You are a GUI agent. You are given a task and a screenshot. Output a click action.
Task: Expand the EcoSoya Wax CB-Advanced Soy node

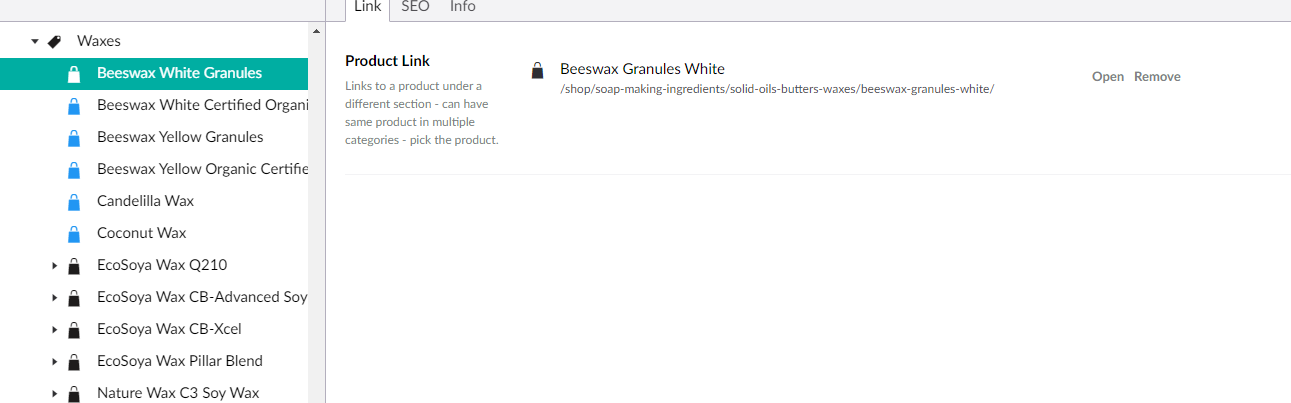click(54, 298)
